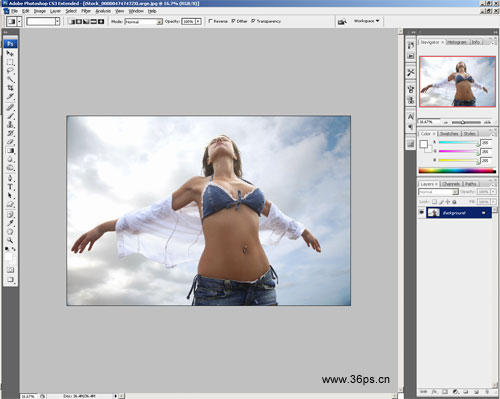Toggle the Dither checkbox
The height and width of the screenshot is (399, 500).
click(233, 21)
